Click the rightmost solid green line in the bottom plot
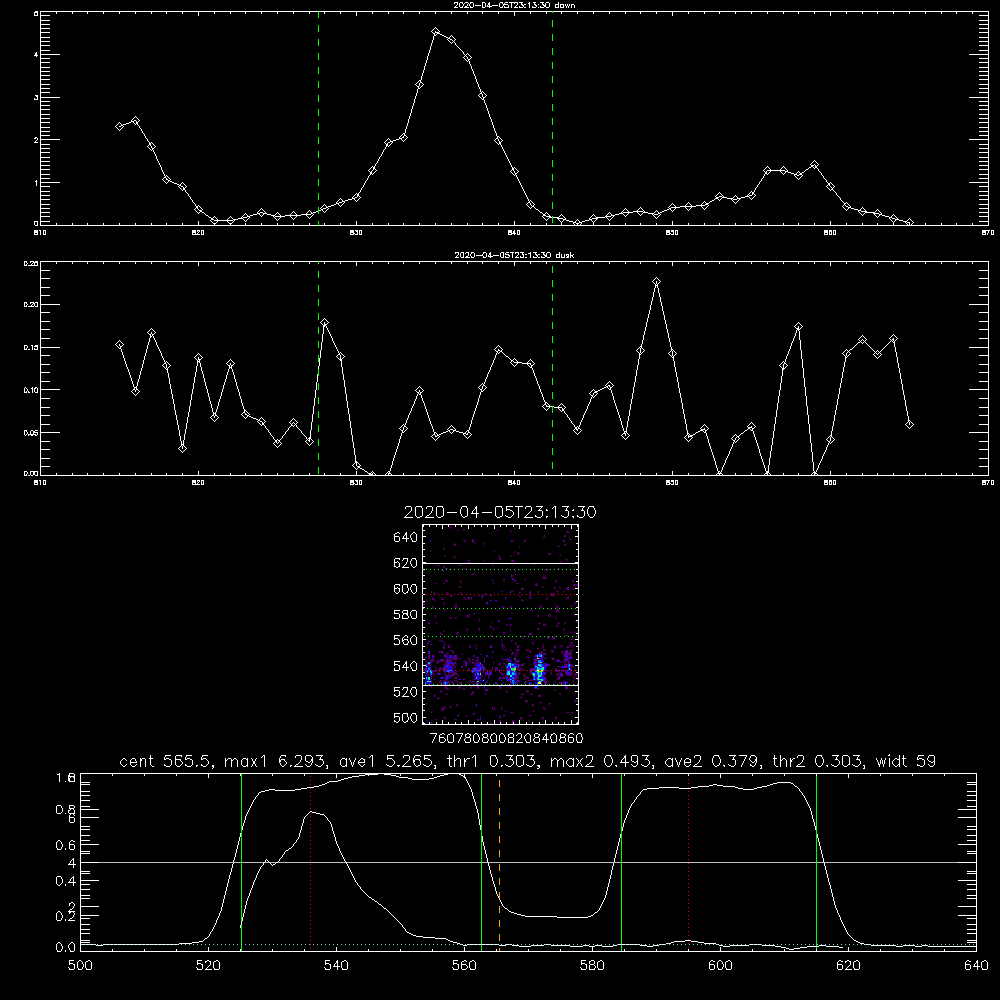The image size is (1000, 1000). pyautogui.click(x=816, y=861)
